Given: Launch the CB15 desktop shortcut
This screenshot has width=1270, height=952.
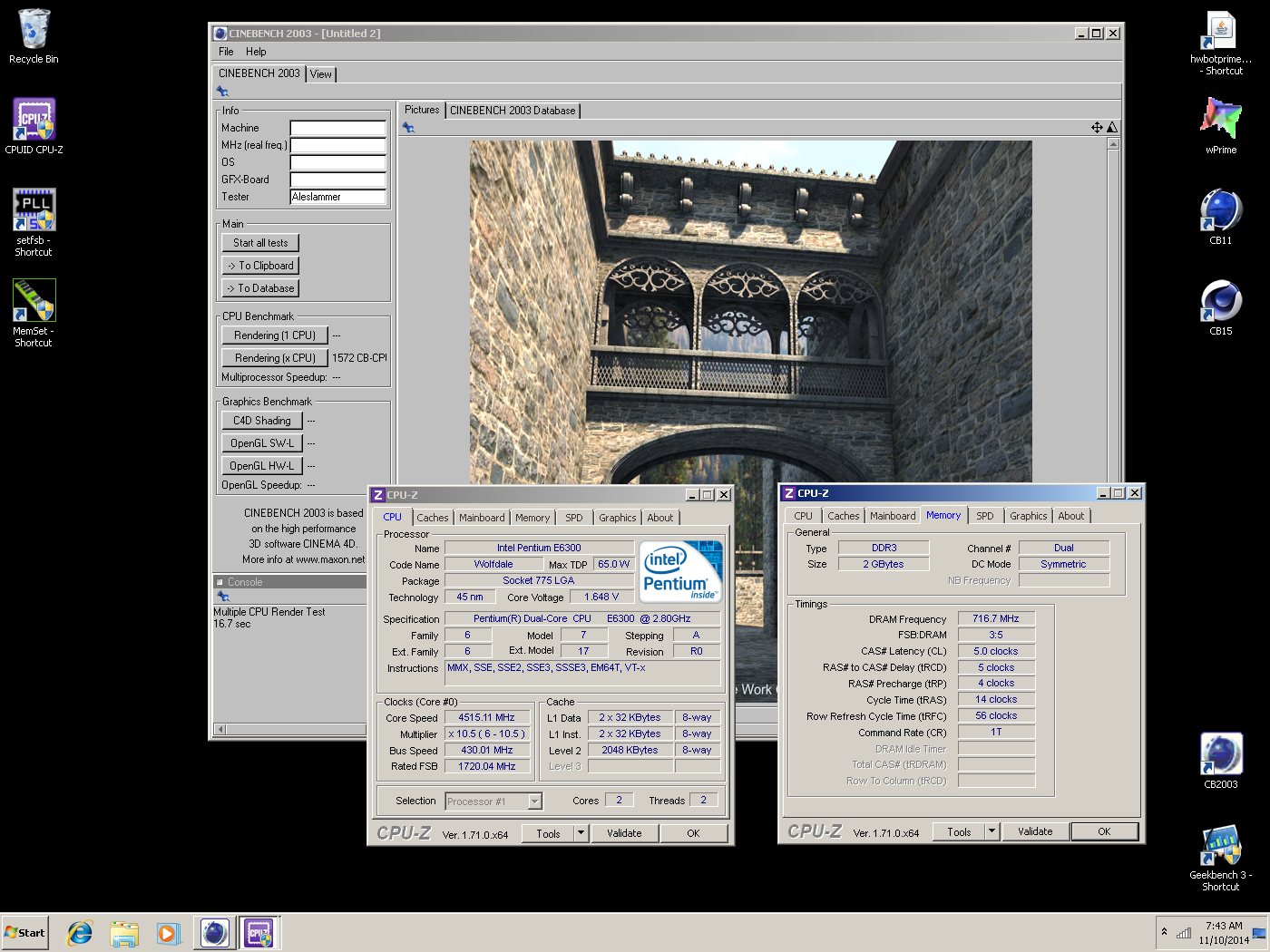Looking at the screenshot, I should tap(1221, 307).
